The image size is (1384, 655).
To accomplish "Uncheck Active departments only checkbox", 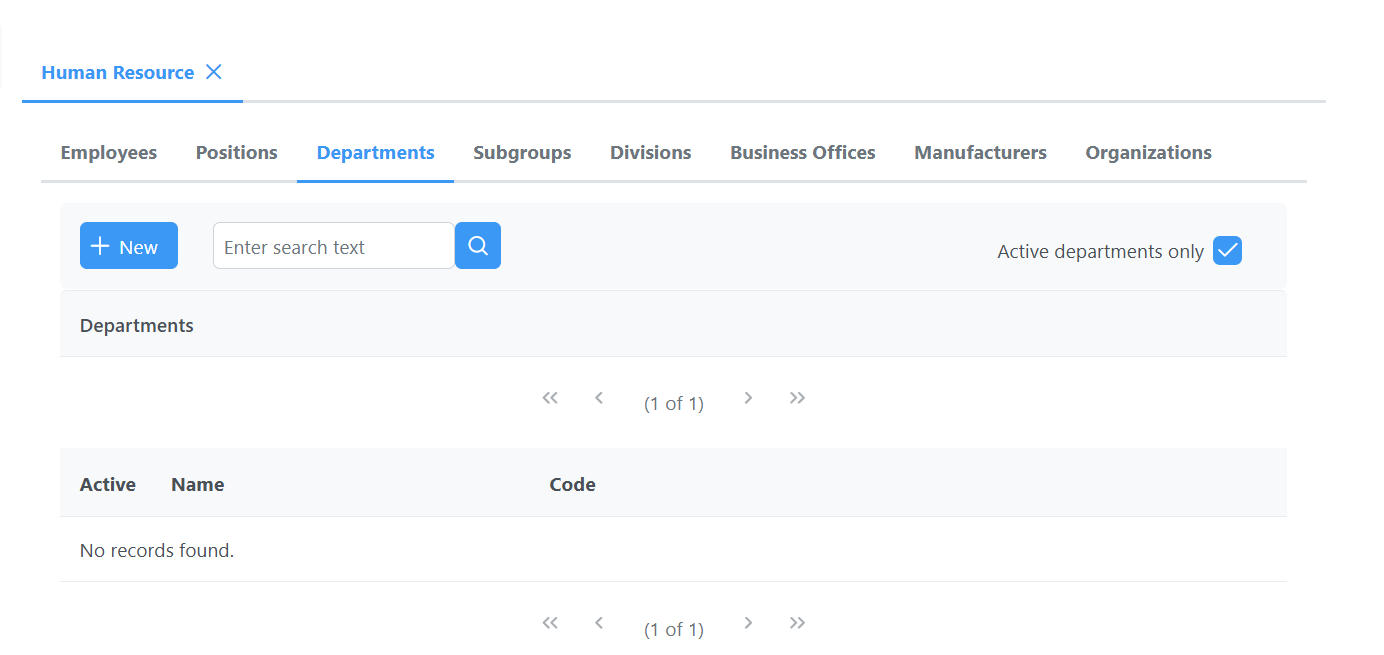I will click(x=1227, y=251).
